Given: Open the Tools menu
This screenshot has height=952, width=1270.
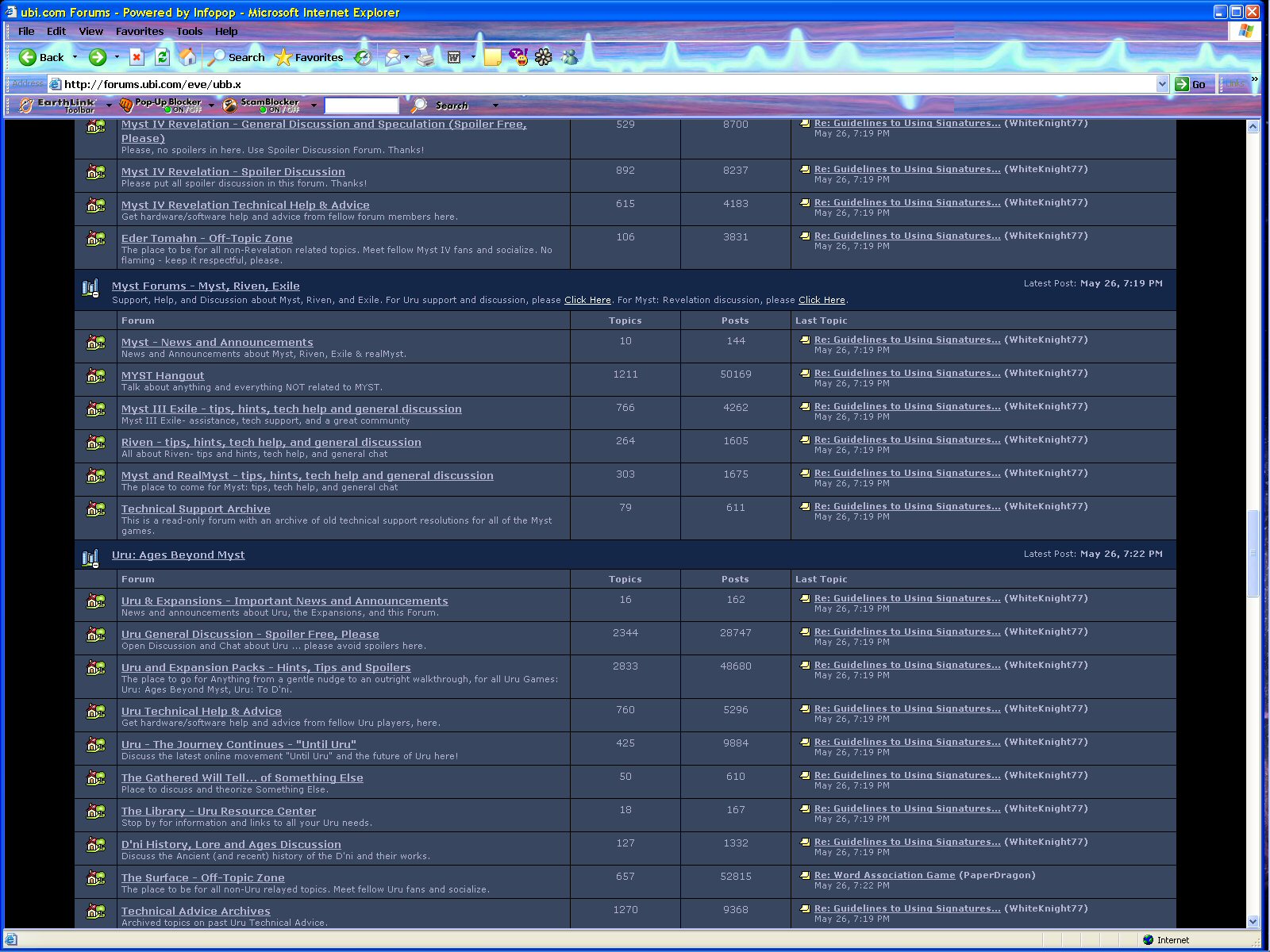Looking at the screenshot, I should click(189, 31).
